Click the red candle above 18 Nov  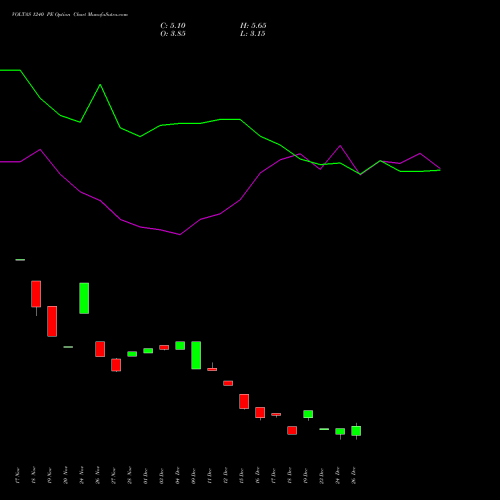tap(36, 294)
